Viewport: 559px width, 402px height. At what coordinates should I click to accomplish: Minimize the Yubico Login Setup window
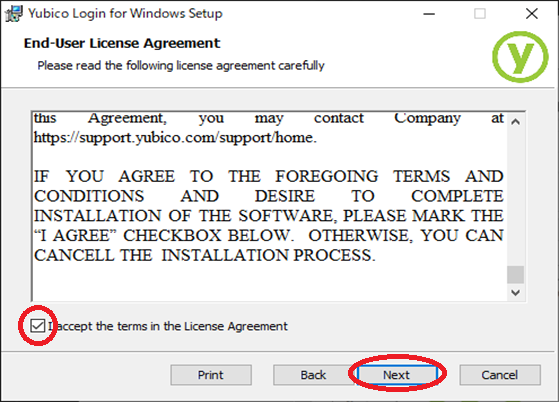pos(429,14)
